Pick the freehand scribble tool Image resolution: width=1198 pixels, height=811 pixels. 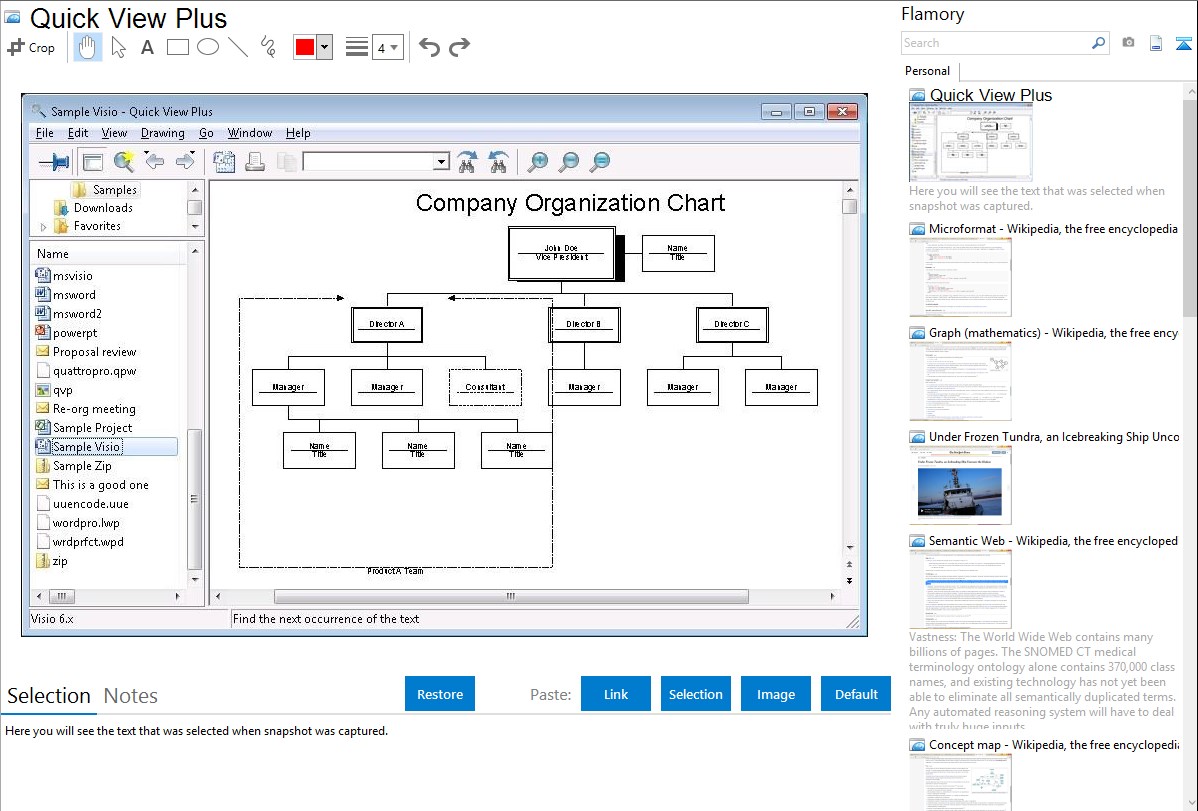coord(268,47)
